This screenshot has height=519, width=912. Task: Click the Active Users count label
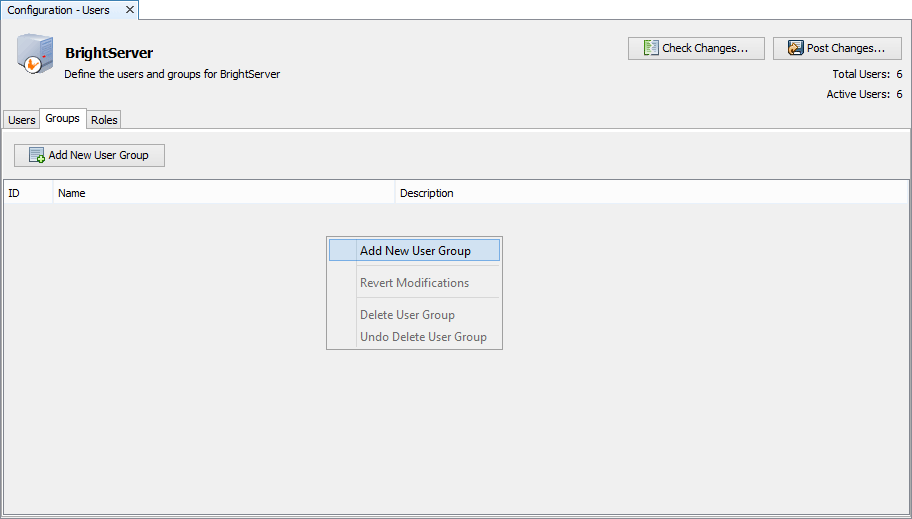point(864,94)
